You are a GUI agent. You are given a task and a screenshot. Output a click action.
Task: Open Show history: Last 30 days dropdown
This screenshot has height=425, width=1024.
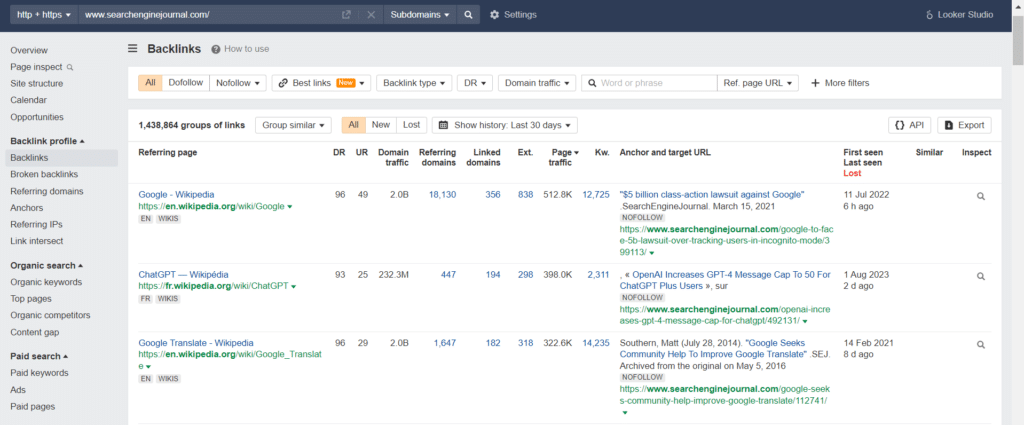click(x=505, y=125)
